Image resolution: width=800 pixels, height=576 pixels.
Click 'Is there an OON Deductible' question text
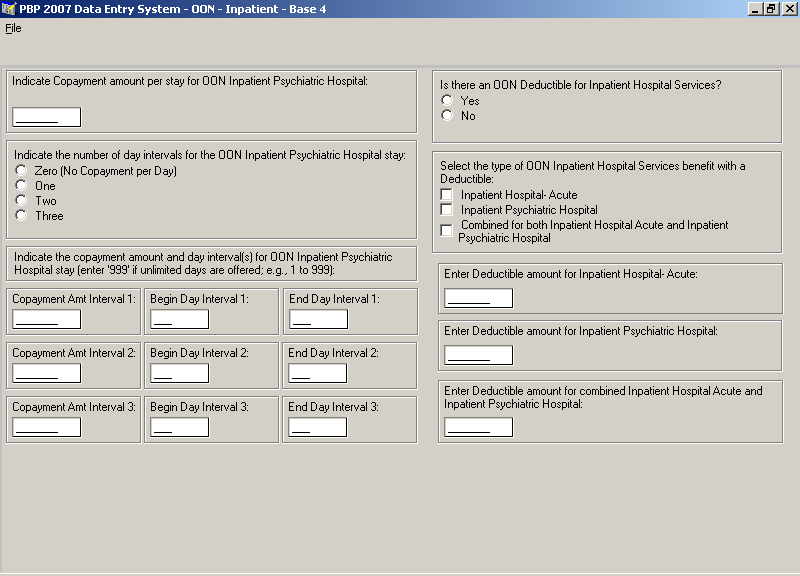coord(581,85)
